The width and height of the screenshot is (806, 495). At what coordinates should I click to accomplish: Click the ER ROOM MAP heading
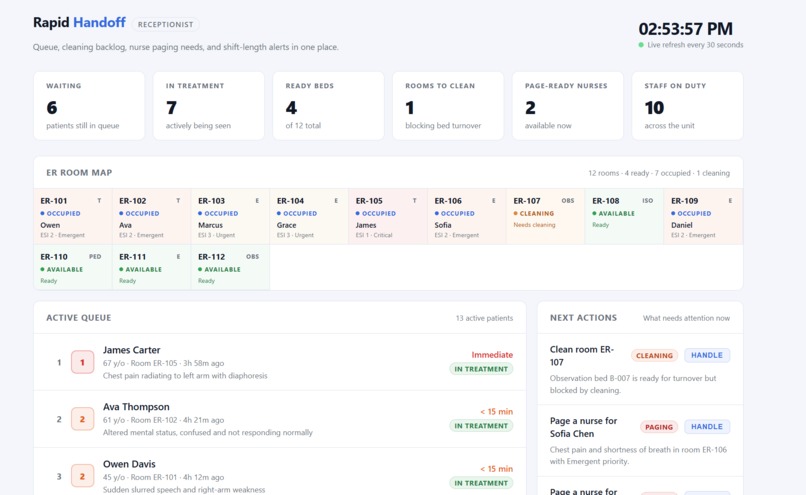click(x=79, y=173)
